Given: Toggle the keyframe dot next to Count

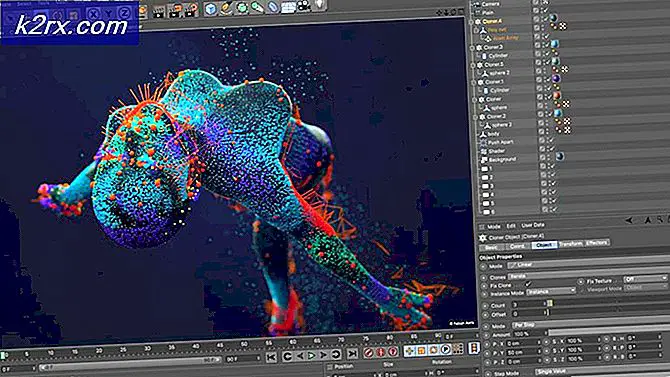Looking at the screenshot, I should 485,306.
